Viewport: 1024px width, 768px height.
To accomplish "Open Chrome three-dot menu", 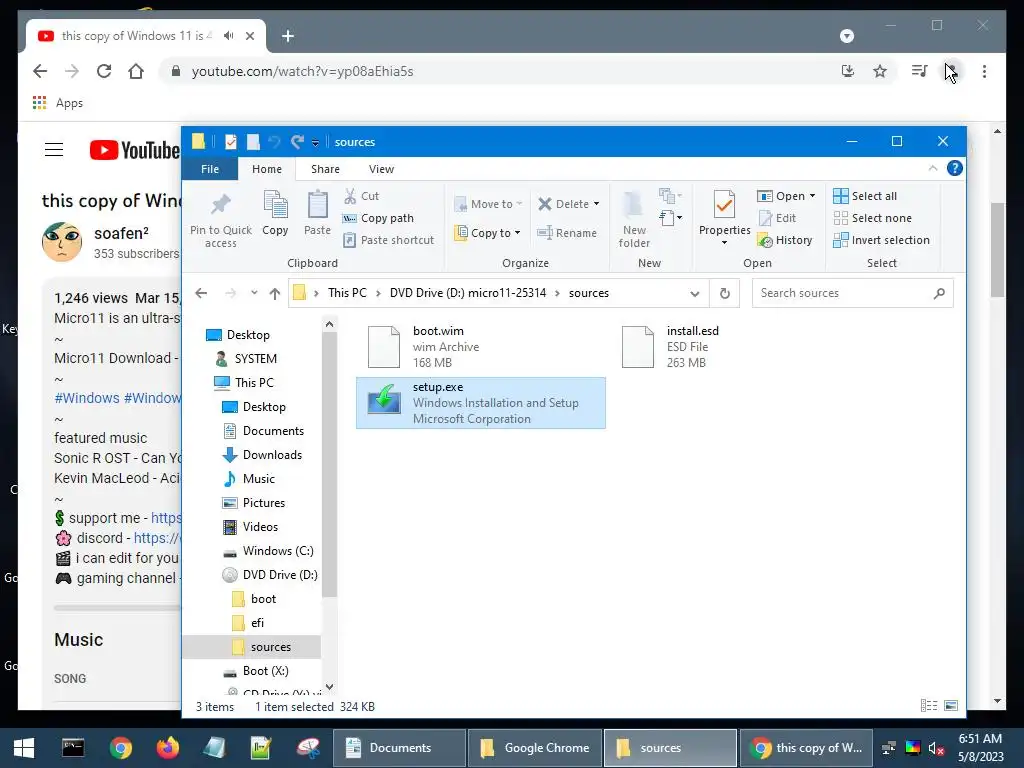I will [x=984, y=71].
